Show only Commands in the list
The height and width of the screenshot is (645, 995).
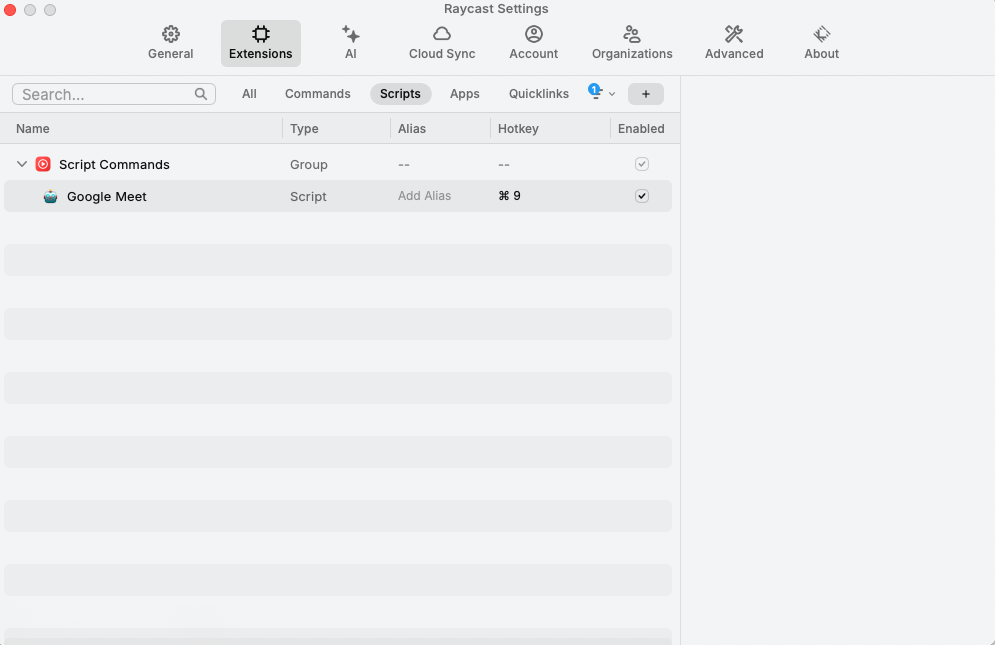(x=317, y=94)
